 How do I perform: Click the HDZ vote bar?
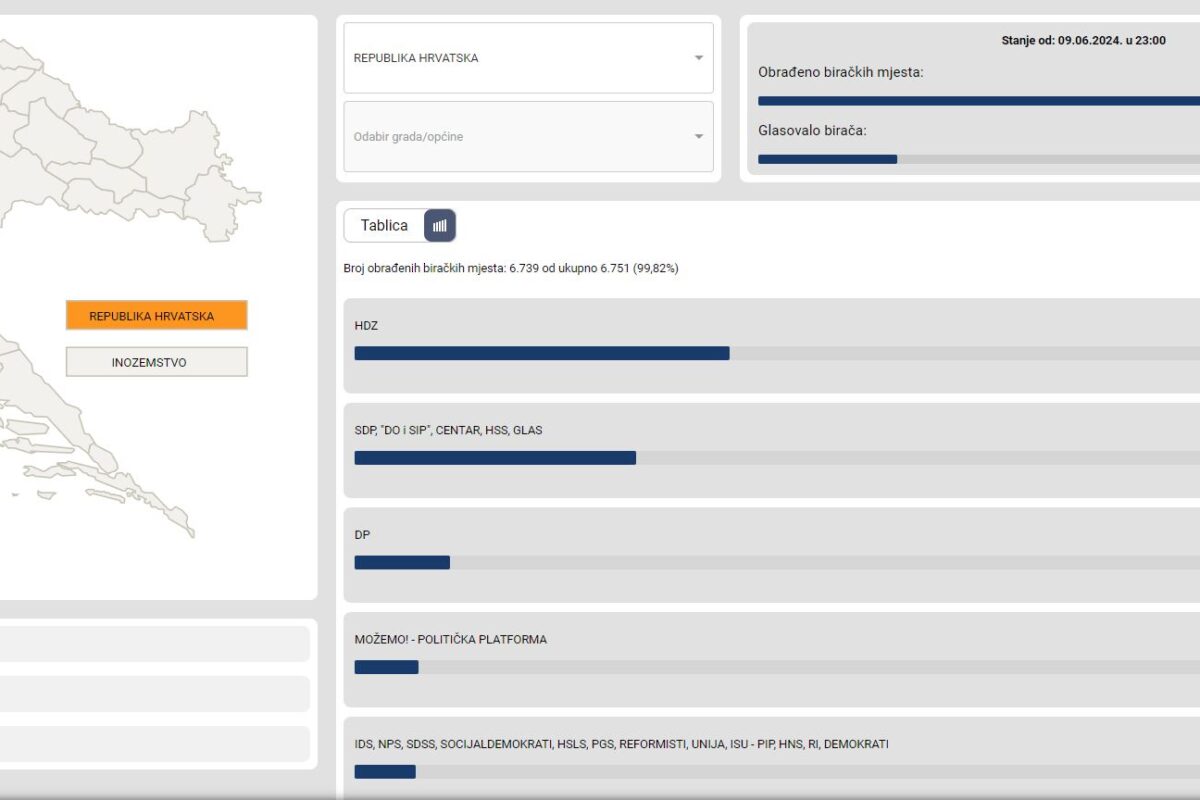pos(541,353)
